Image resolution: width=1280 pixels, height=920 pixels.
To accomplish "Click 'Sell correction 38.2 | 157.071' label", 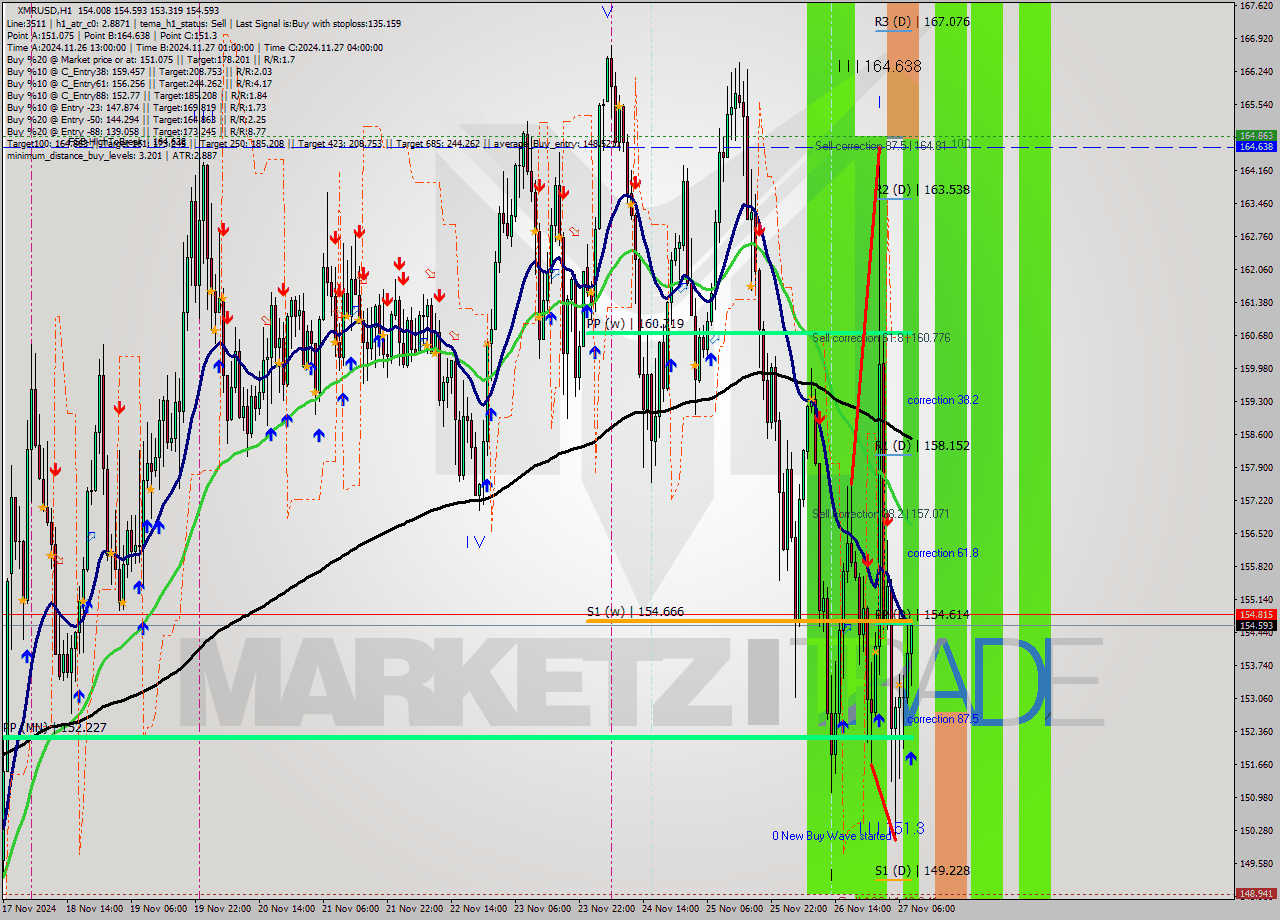I will [881, 514].
